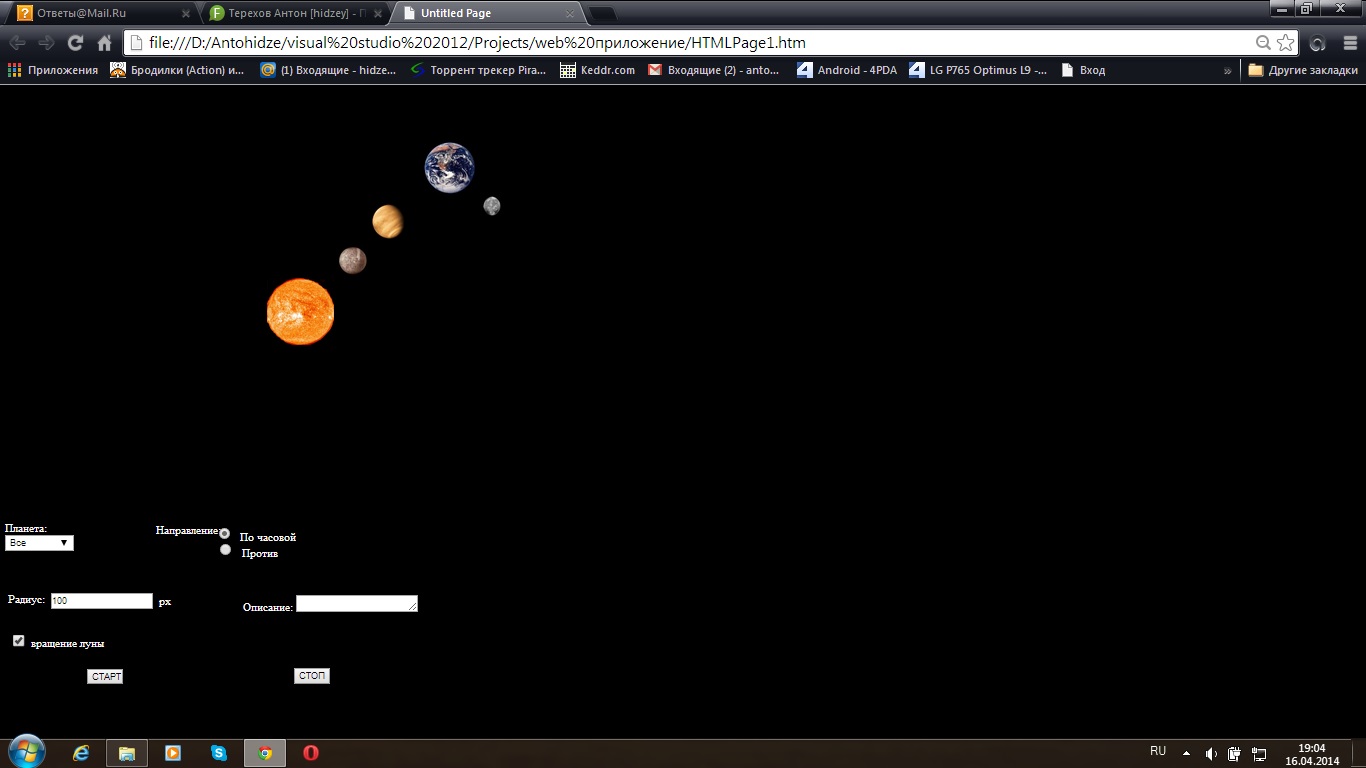Open Opera from the taskbar
The image size is (1366, 768).
[x=311, y=753]
